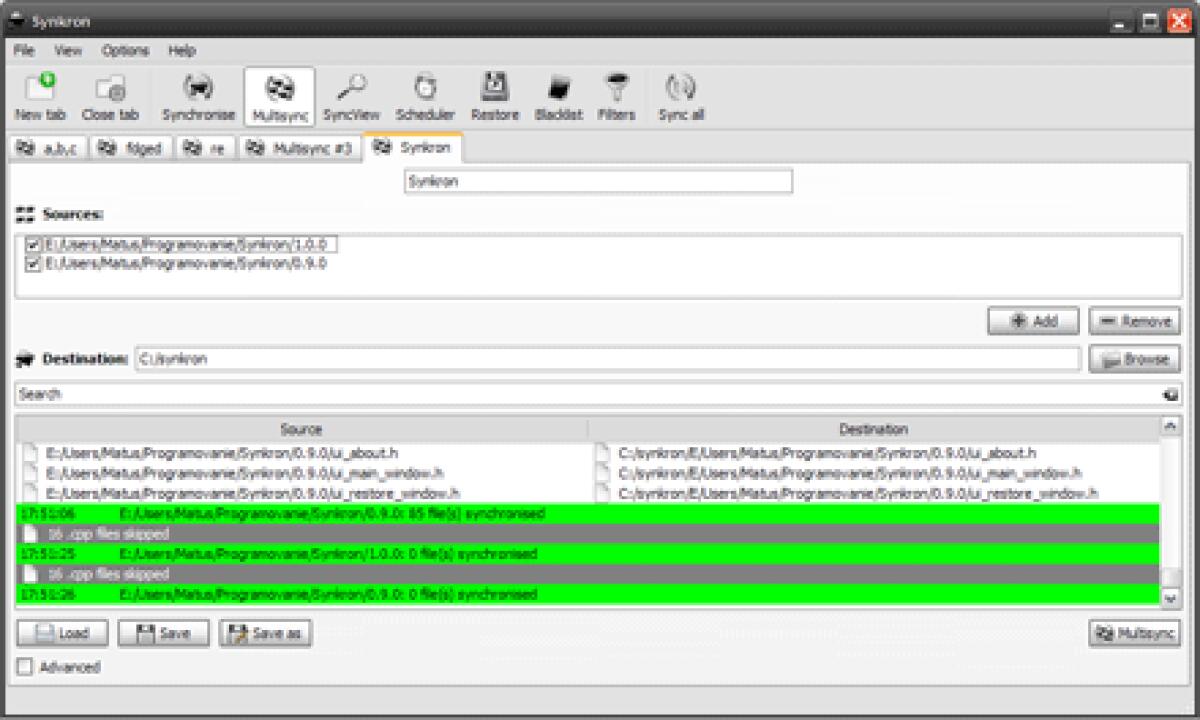Click the log scrollbar down arrow
1200x720 pixels.
pyautogui.click(x=1171, y=597)
